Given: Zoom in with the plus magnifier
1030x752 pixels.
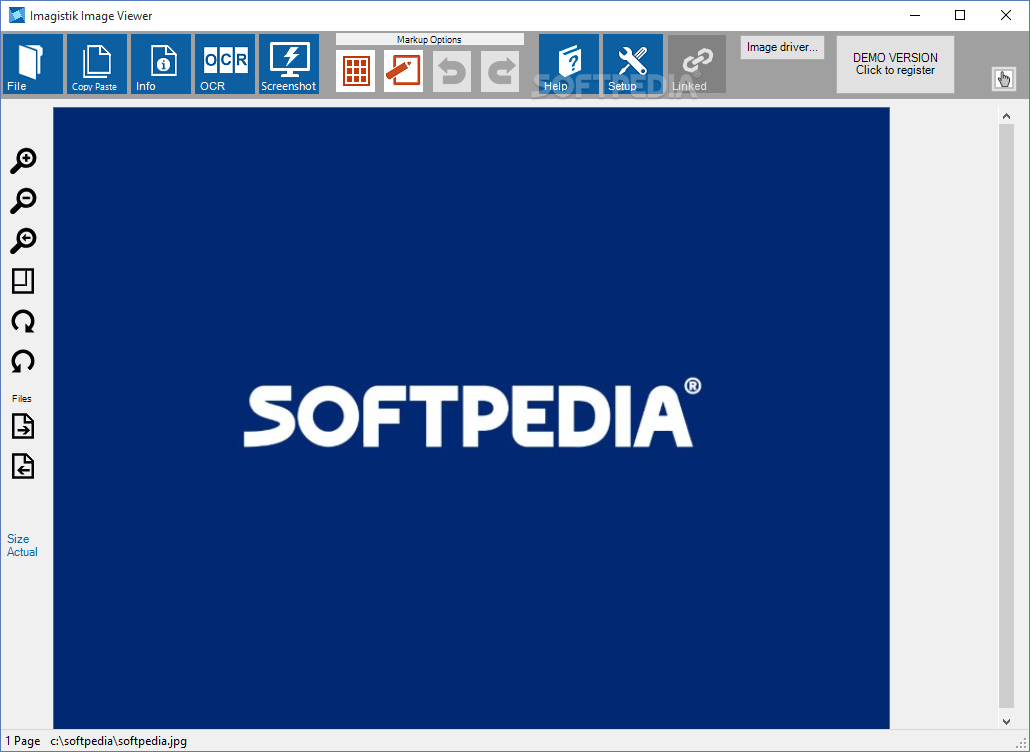Looking at the screenshot, I should (x=23, y=161).
